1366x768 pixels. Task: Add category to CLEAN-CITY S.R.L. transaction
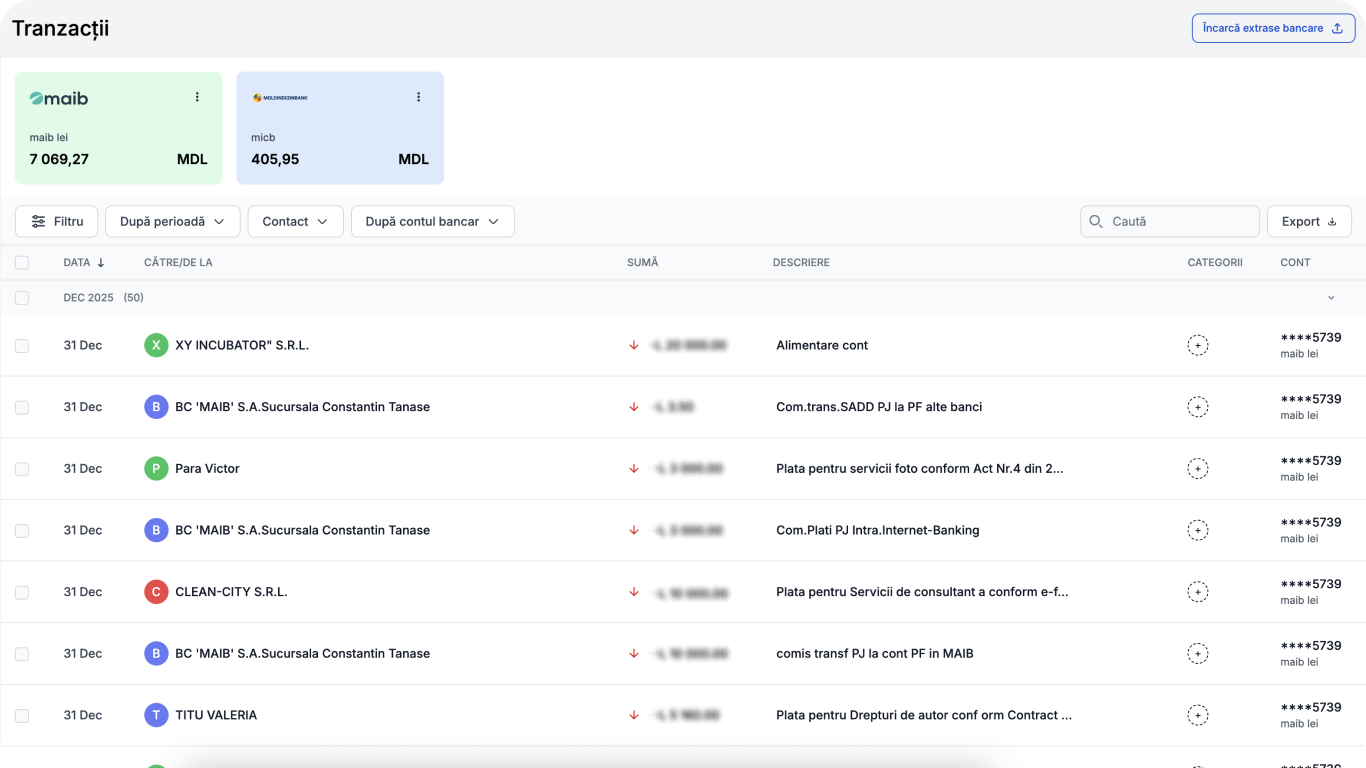1197,592
